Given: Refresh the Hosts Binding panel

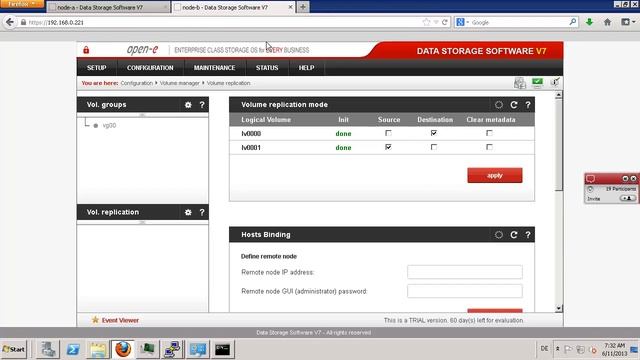Looking at the screenshot, I should click(x=513, y=235).
